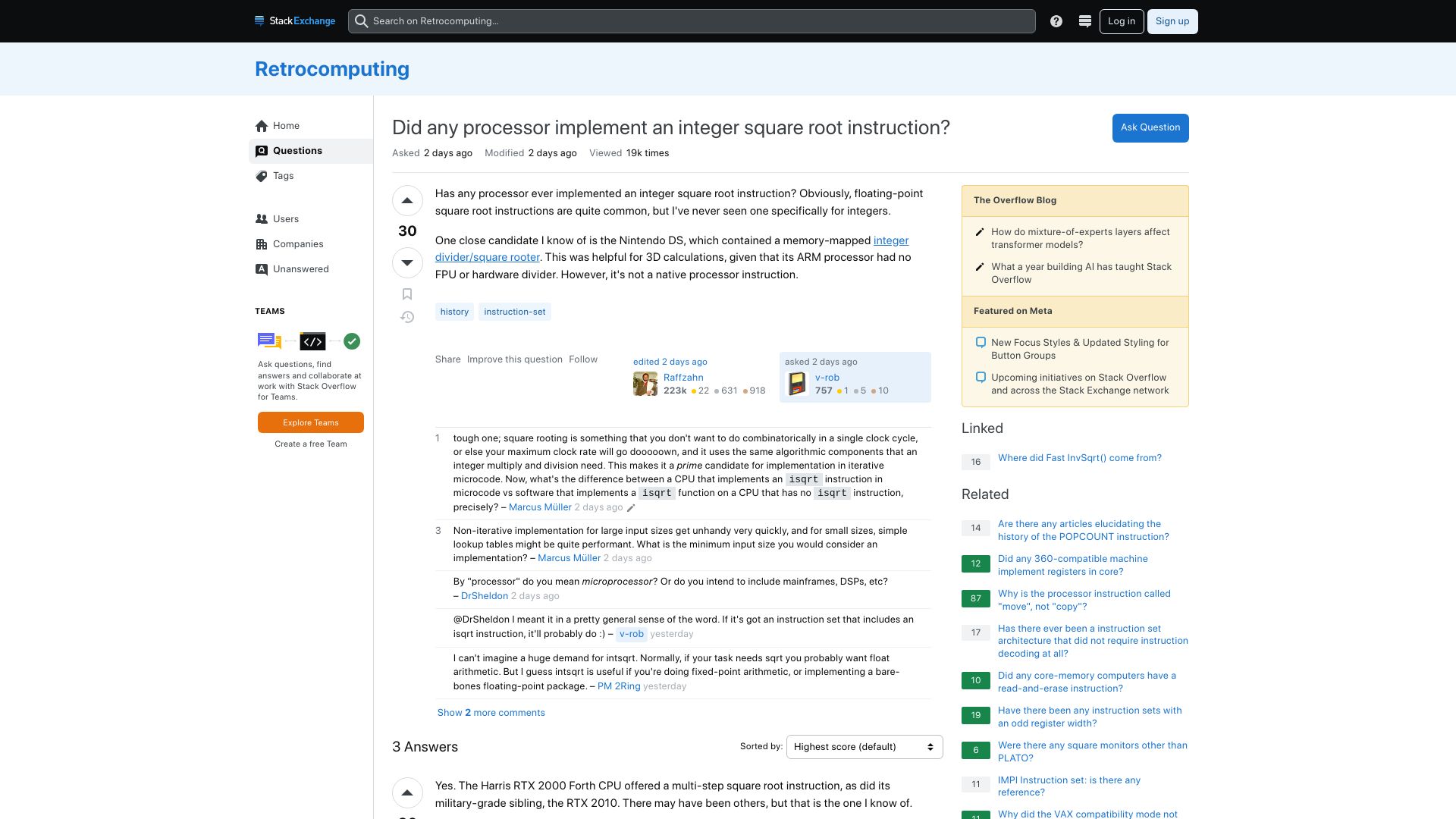Viewport: 1456px width, 819px height.
Task: Click Raffzahn's avatar image
Action: click(645, 384)
